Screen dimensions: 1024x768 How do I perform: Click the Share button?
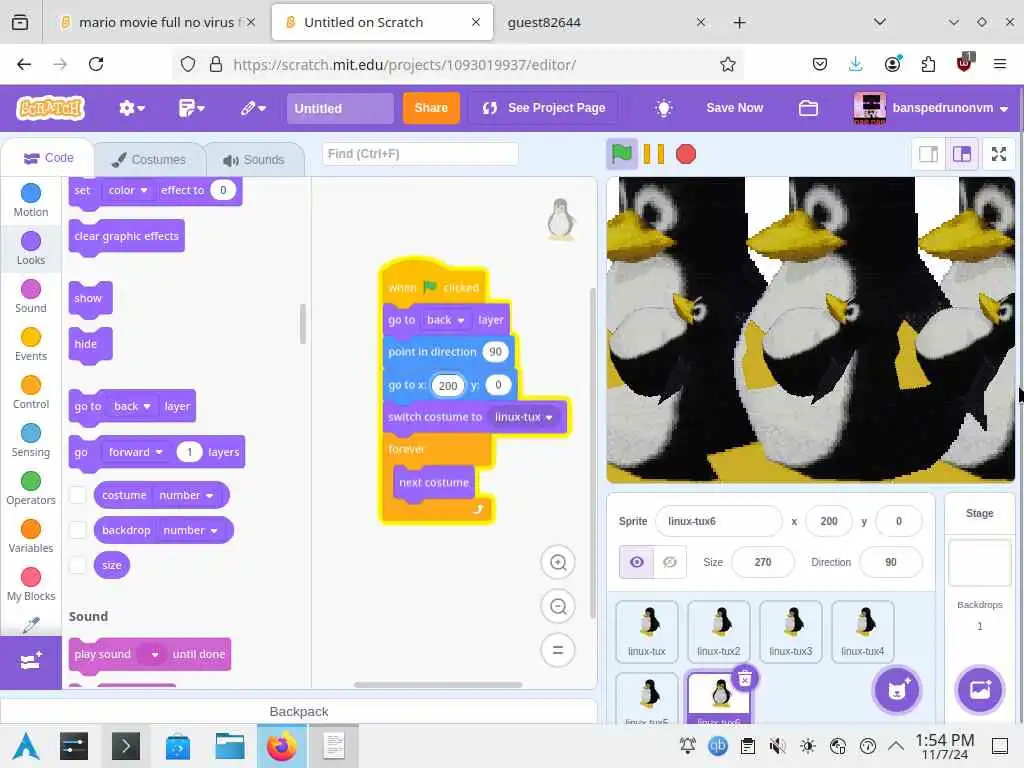[431, 108]
